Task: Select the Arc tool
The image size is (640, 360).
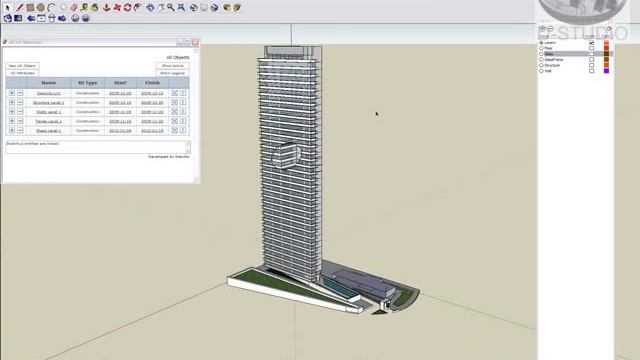Action: coord(51,7)
